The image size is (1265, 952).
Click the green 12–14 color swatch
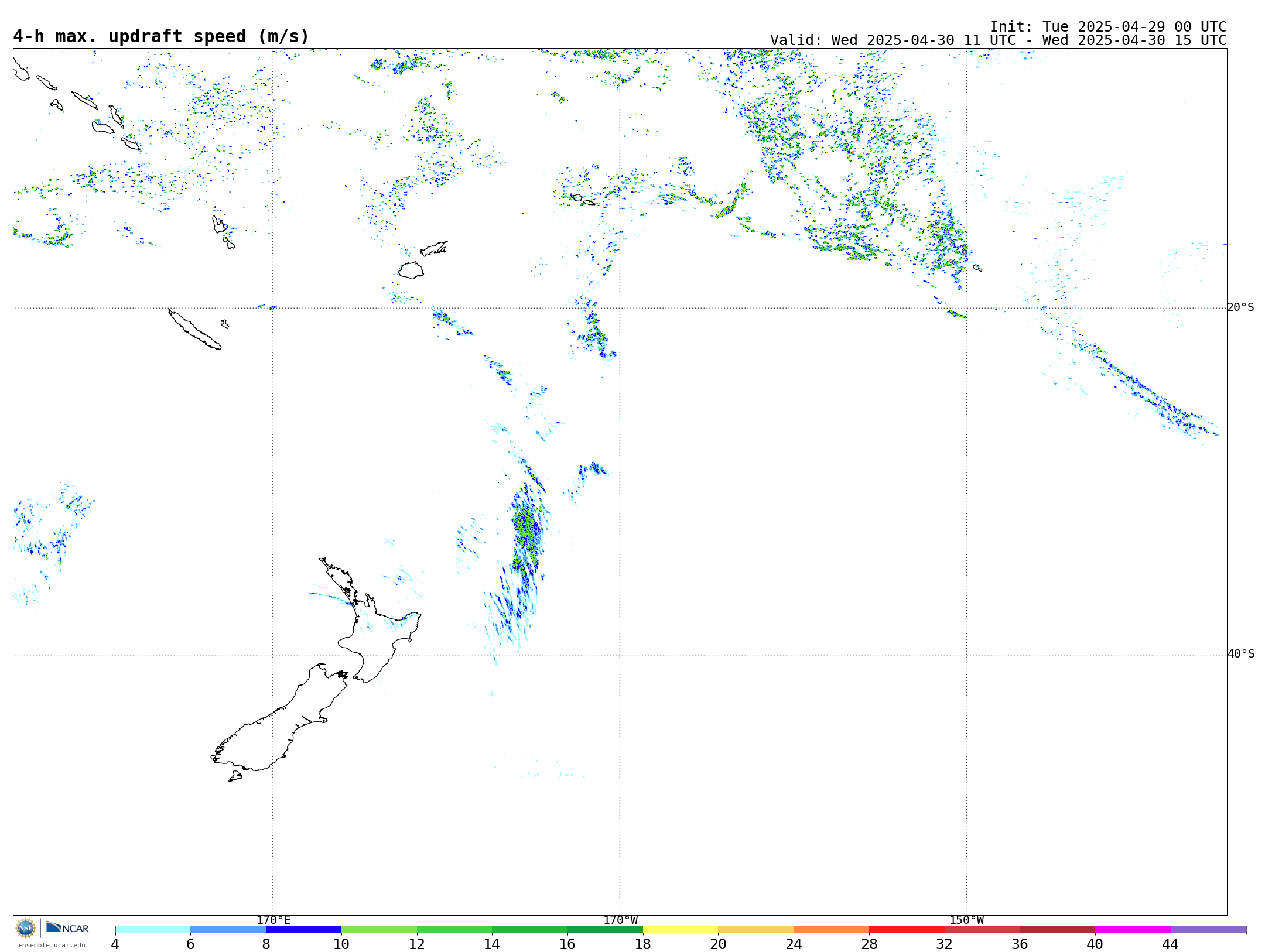(x=454, y=929)
